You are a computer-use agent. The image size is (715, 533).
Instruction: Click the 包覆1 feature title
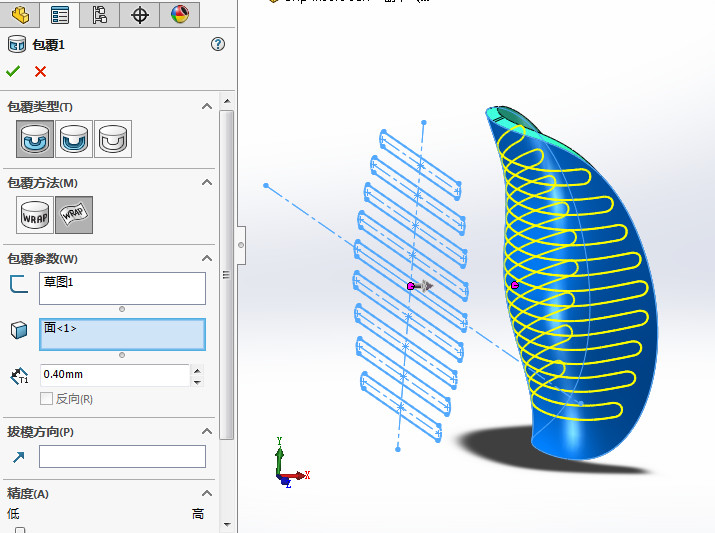point(48,45)
